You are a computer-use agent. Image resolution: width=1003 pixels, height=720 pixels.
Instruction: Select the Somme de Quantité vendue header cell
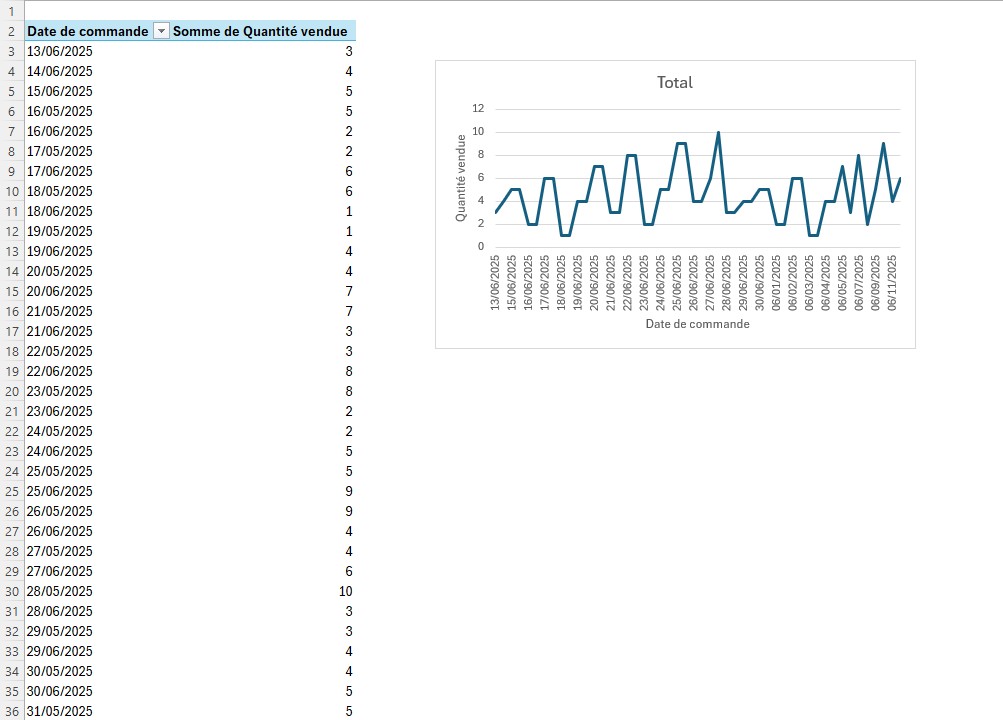pyautogui.click(x=262, y=31)
